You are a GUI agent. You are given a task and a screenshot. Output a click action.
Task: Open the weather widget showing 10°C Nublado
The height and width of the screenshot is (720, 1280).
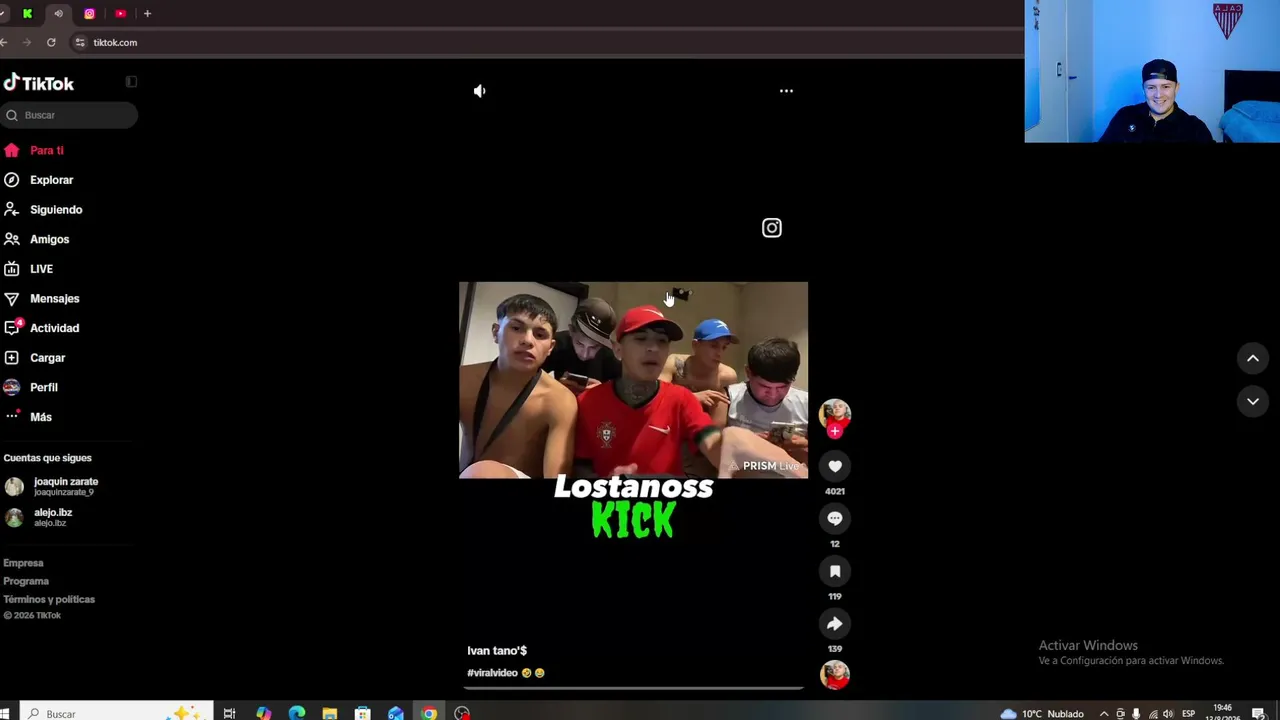pyautogui.click(x=1042, y=714)
